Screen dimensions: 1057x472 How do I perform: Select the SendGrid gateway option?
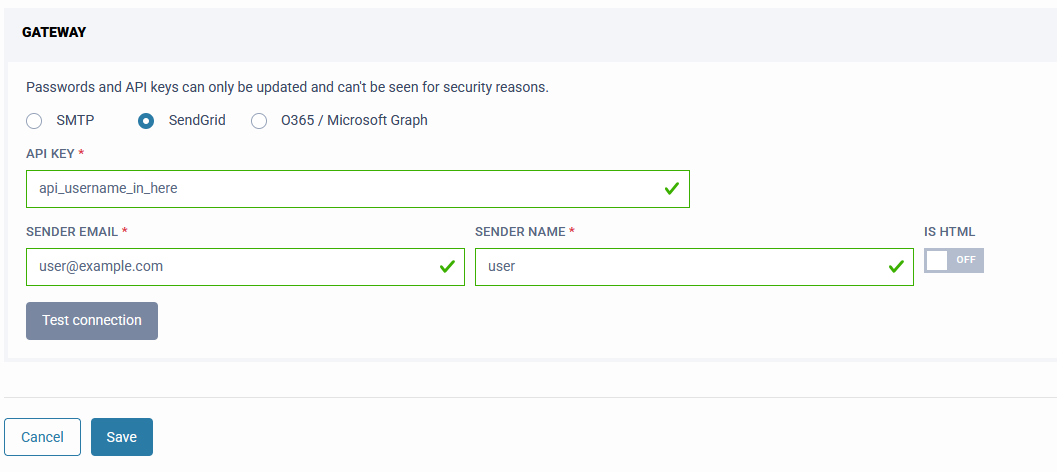coord(146,121)
